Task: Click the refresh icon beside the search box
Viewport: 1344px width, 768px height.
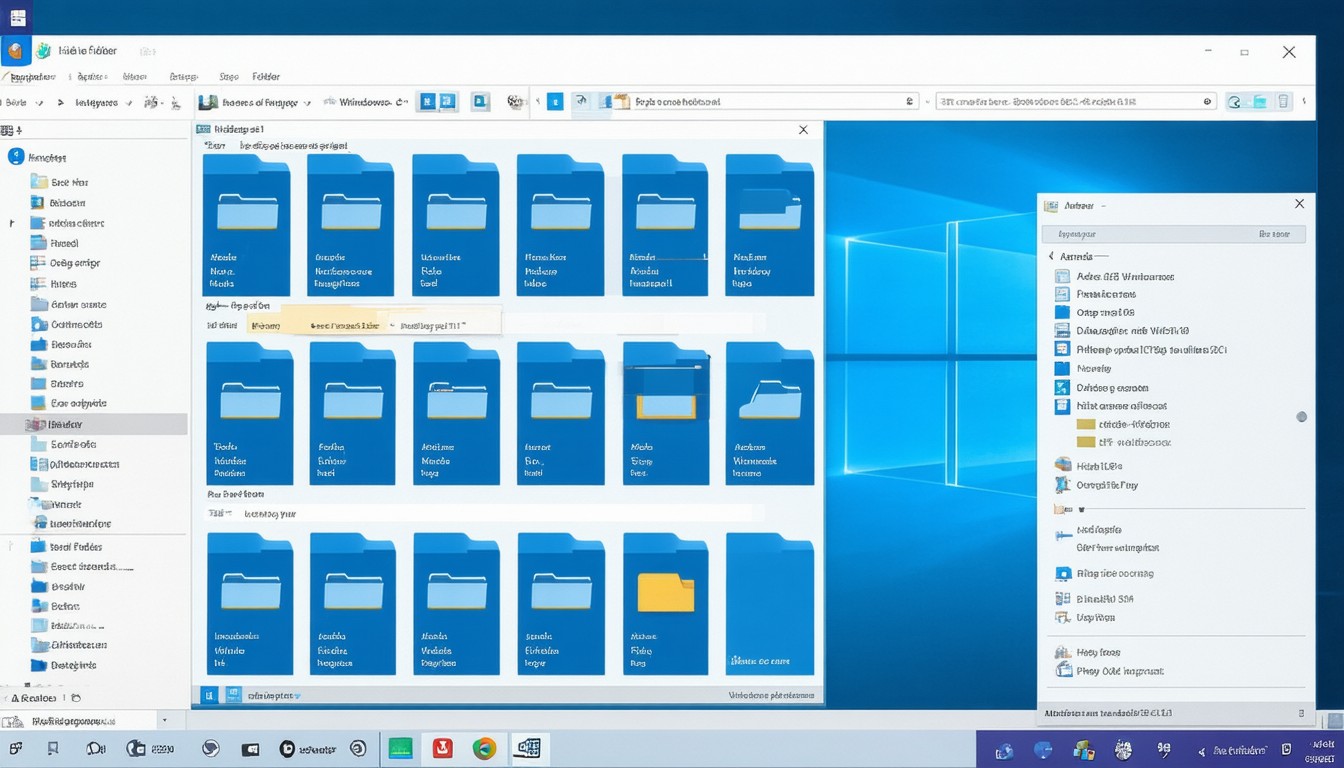Action: pos(1234,101)
